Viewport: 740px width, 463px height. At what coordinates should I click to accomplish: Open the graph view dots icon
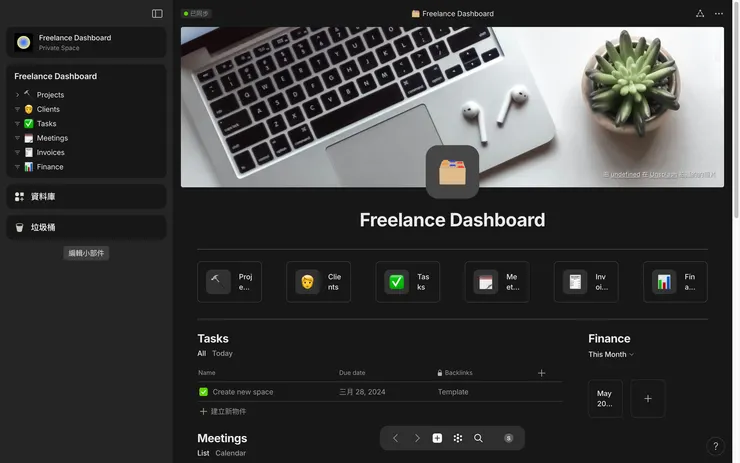pyautogui.click(x=458, y=438)
